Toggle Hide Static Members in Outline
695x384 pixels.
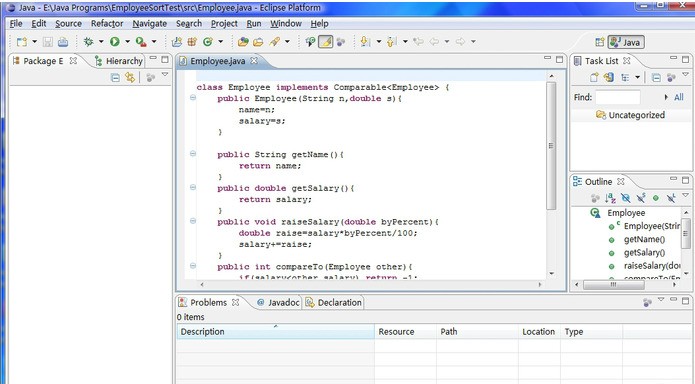[x=640, y=198]
